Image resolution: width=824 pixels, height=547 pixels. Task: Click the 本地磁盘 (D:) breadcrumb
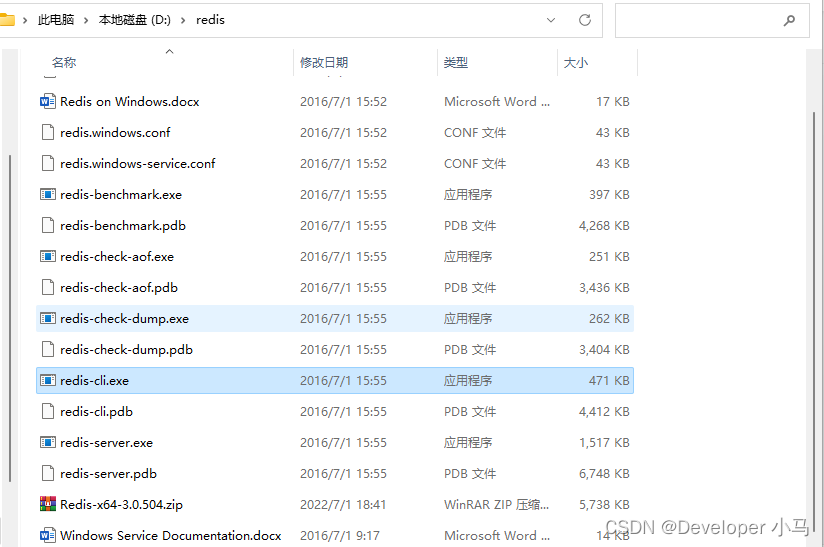tap(135, 20)
